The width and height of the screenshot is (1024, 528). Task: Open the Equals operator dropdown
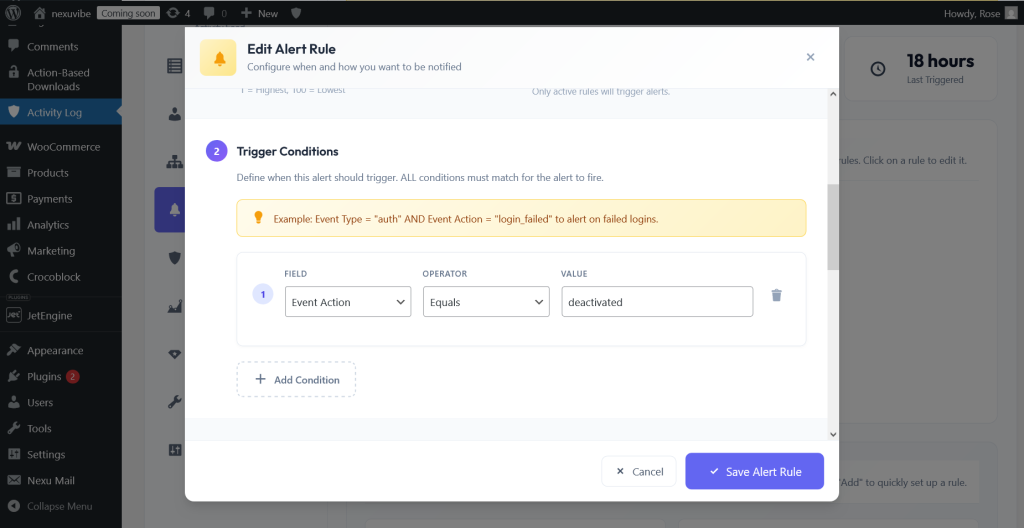pyautogui.click(x=487, y=302)
